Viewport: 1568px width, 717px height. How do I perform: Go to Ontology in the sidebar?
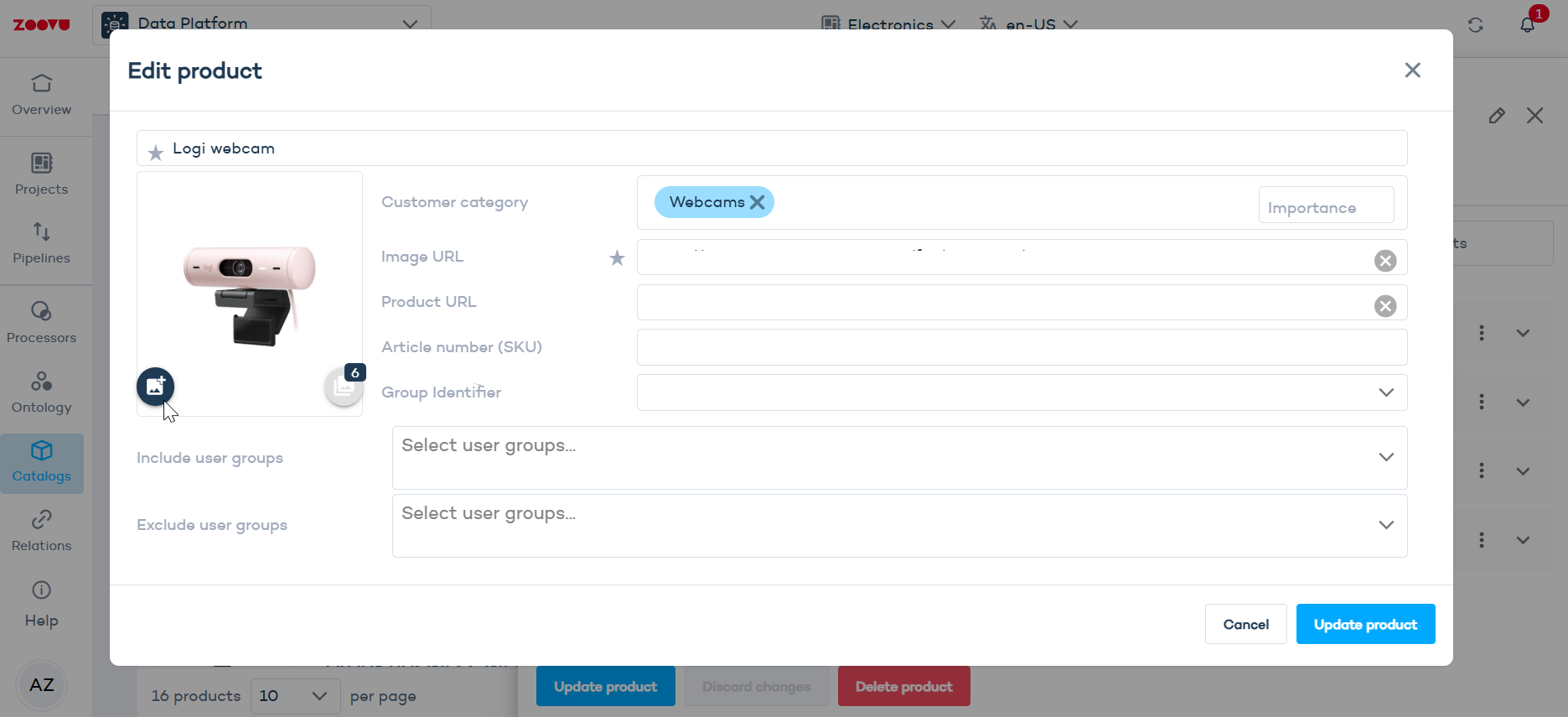point(42,392)
